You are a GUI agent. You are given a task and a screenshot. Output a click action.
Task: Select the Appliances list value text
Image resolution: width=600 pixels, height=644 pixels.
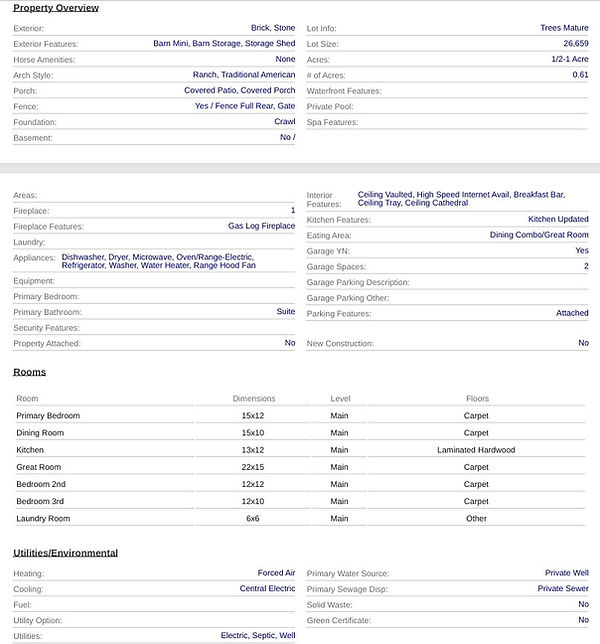[159, 261]
